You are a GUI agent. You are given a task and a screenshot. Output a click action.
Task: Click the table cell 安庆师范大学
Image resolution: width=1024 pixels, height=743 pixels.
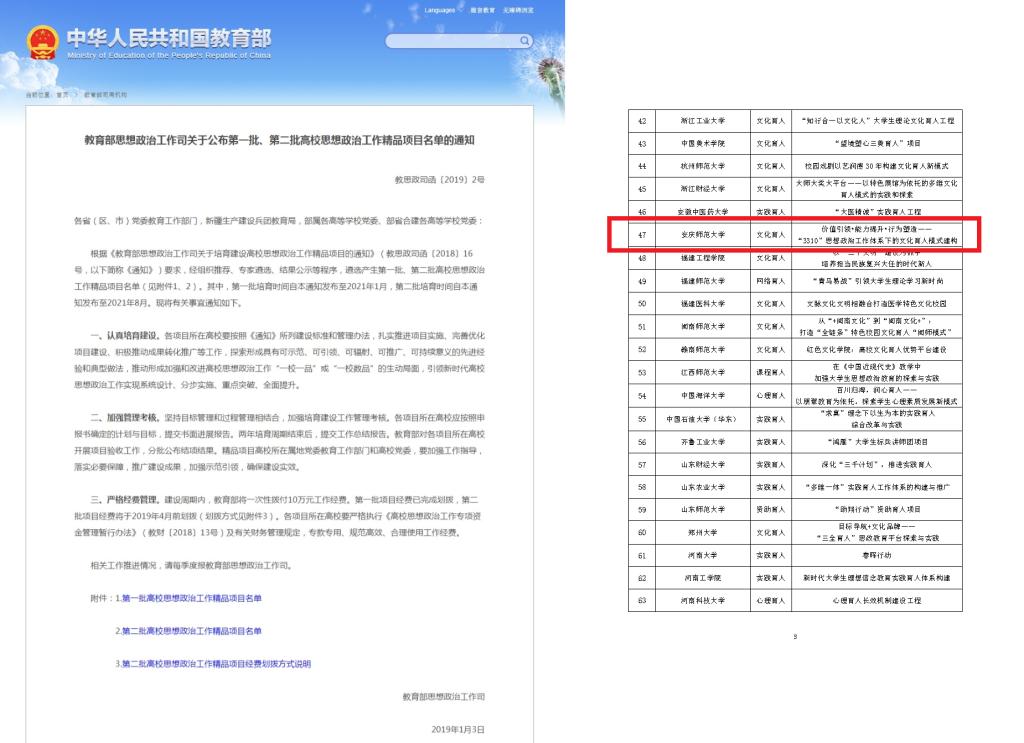point(703,234)
